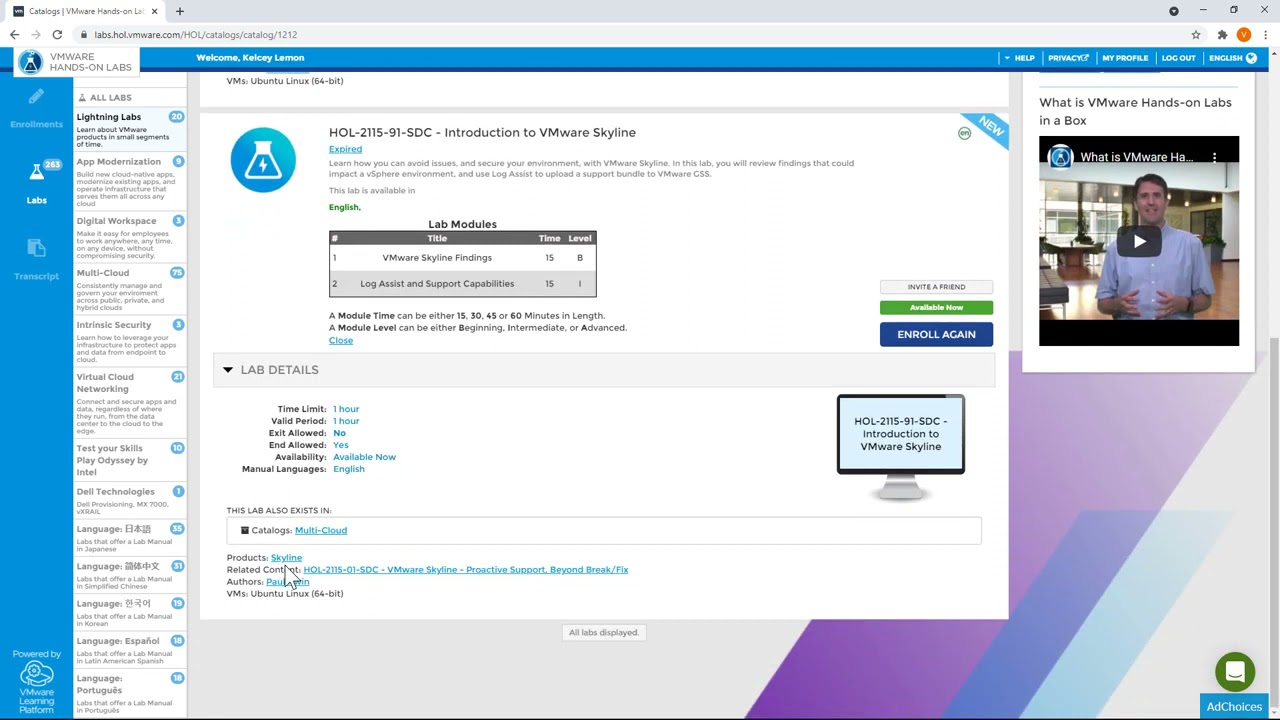Open the Chrome tab search dropdown arrow

1174,11
